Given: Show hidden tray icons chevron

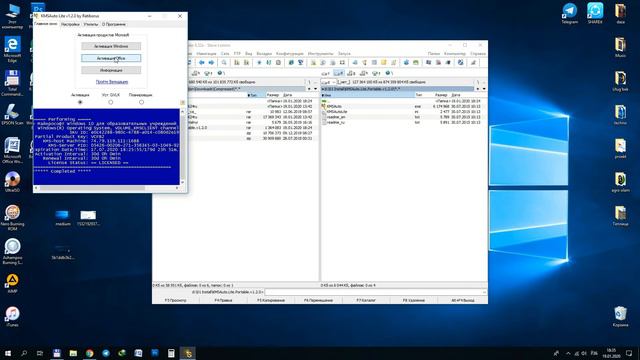Looking at the screenshot, I should 568,353.
